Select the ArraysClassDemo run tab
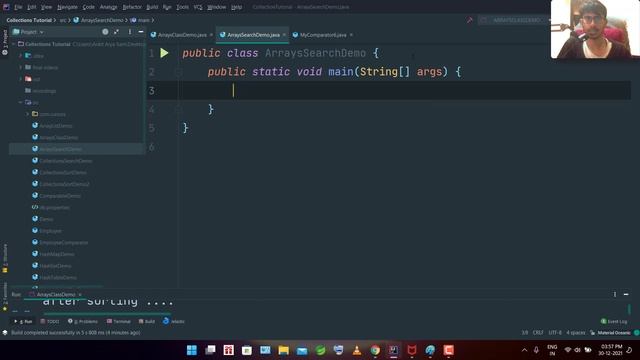Viewport: 640px width, 360px height. [56, 294]
